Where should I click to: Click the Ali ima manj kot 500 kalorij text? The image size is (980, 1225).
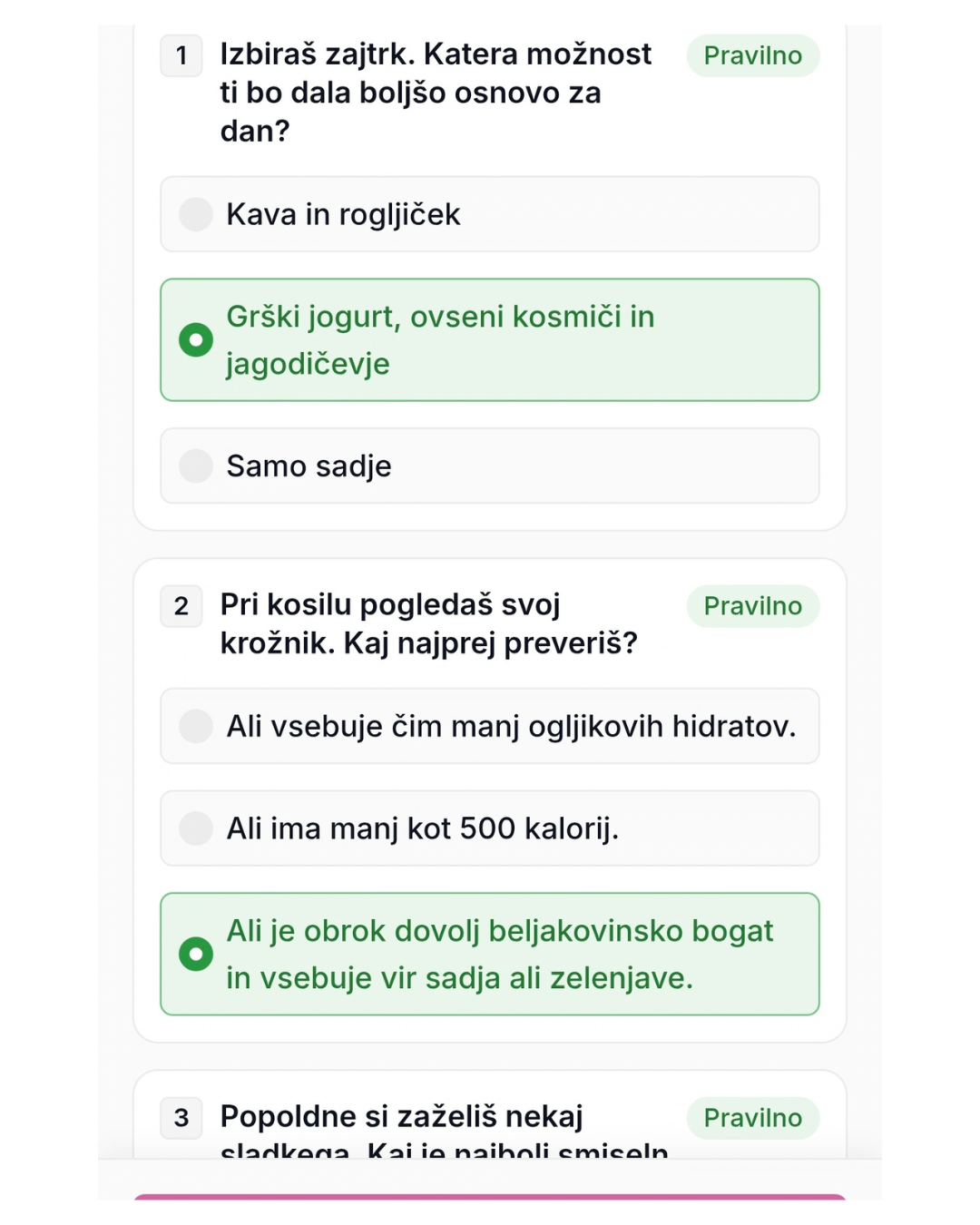[423, 828]
